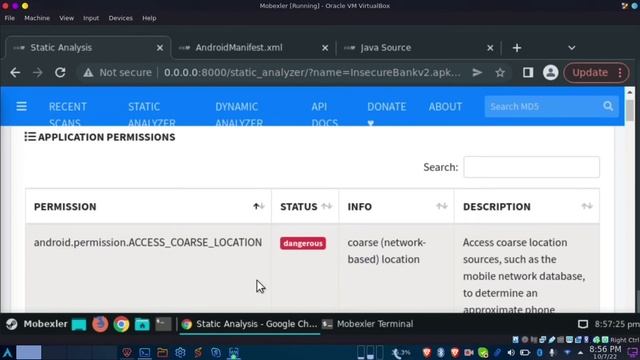
Task: Click the permissions table Search box
Action: pyautogui.click(x=531, y=167)
